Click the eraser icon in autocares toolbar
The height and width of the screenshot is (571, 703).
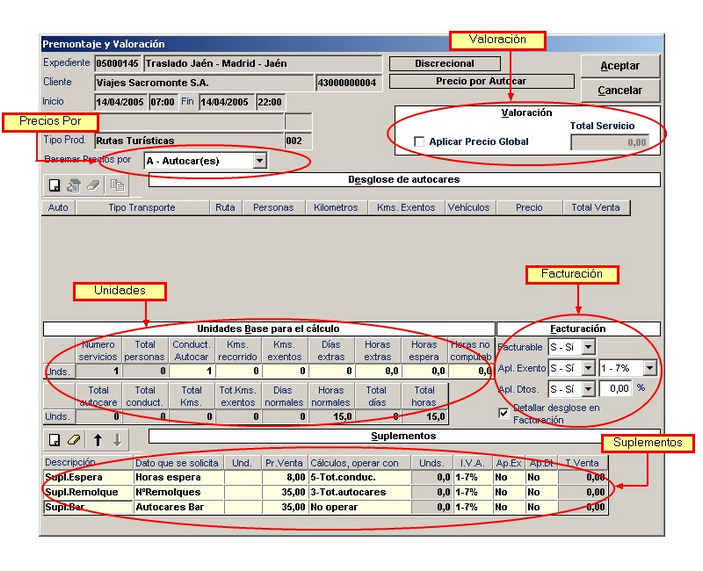tap(93, 185)
